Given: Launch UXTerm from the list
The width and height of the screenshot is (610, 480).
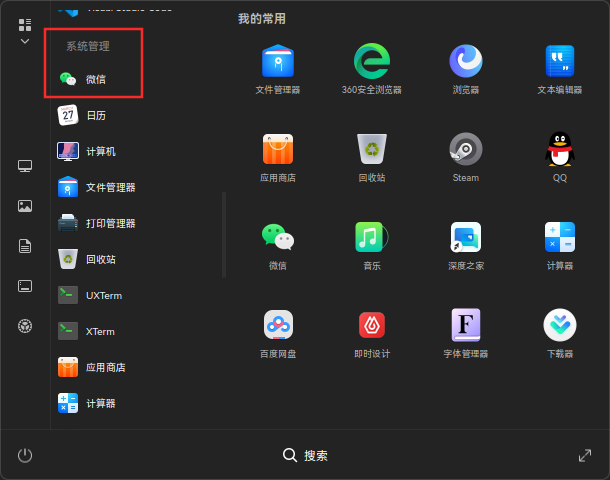Looking at the screenshot, I should [89, 295].
